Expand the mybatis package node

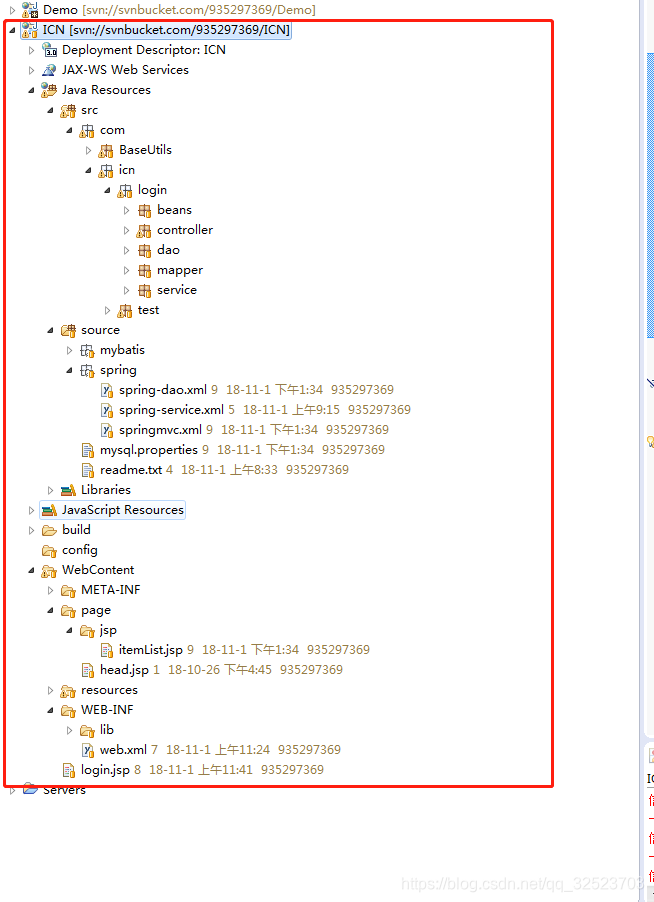70,350
